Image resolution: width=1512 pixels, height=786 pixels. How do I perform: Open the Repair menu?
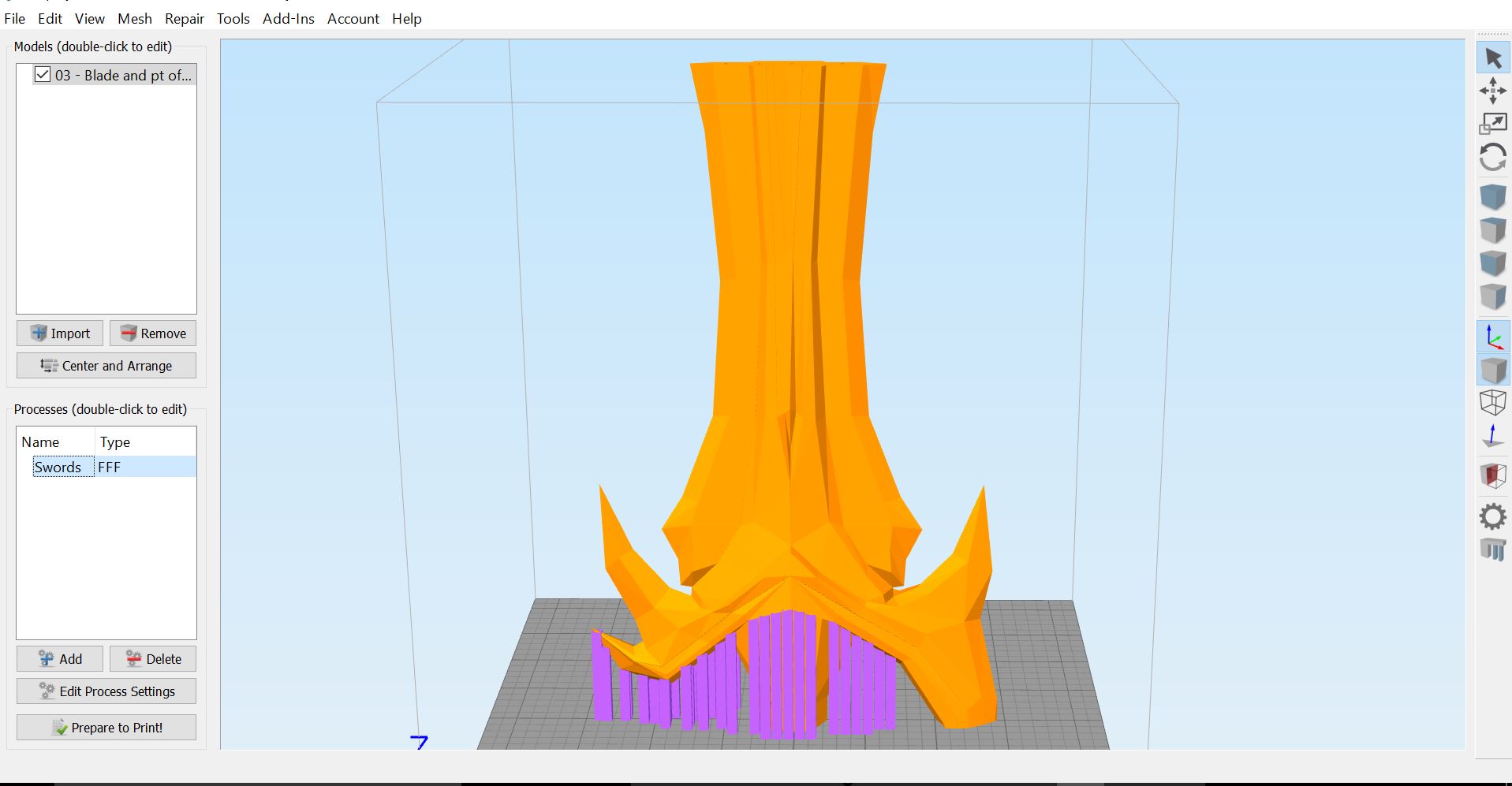(185, 18)
